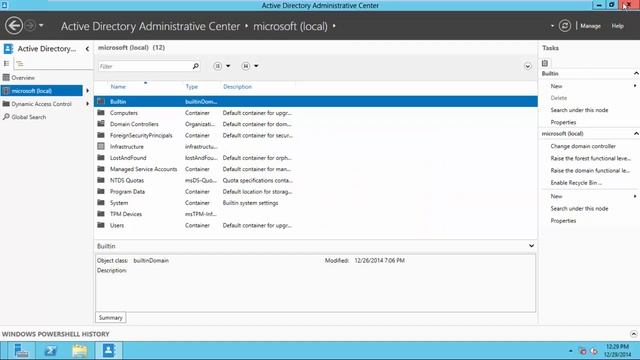Viewport: 640px width, 360px height.
Task: Click Raise the forest functional level
Action: 590,158
